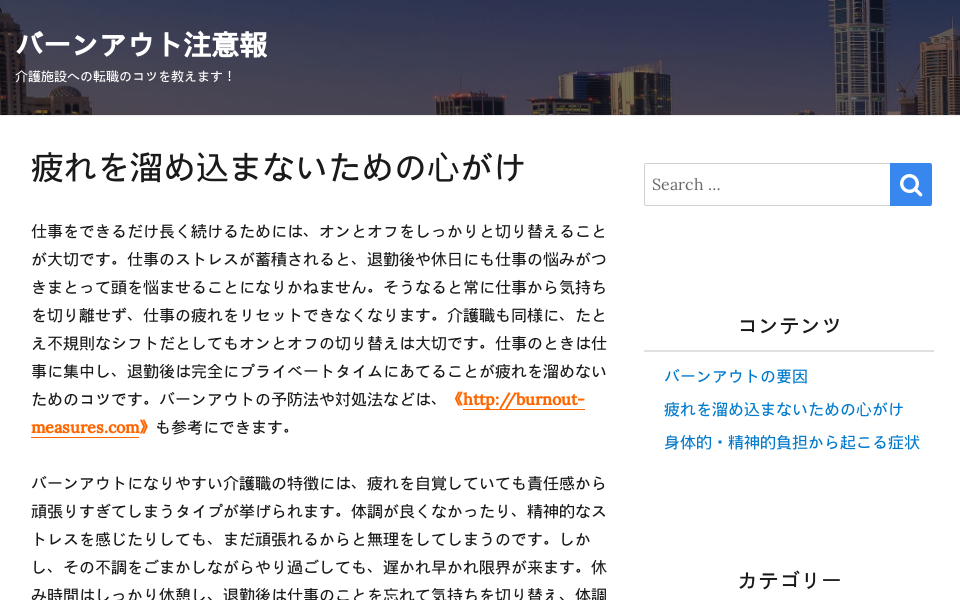960x600 pixels.
Task: Open the バーンアウトの要因 sidebar link
Action: tap(735, 377)
